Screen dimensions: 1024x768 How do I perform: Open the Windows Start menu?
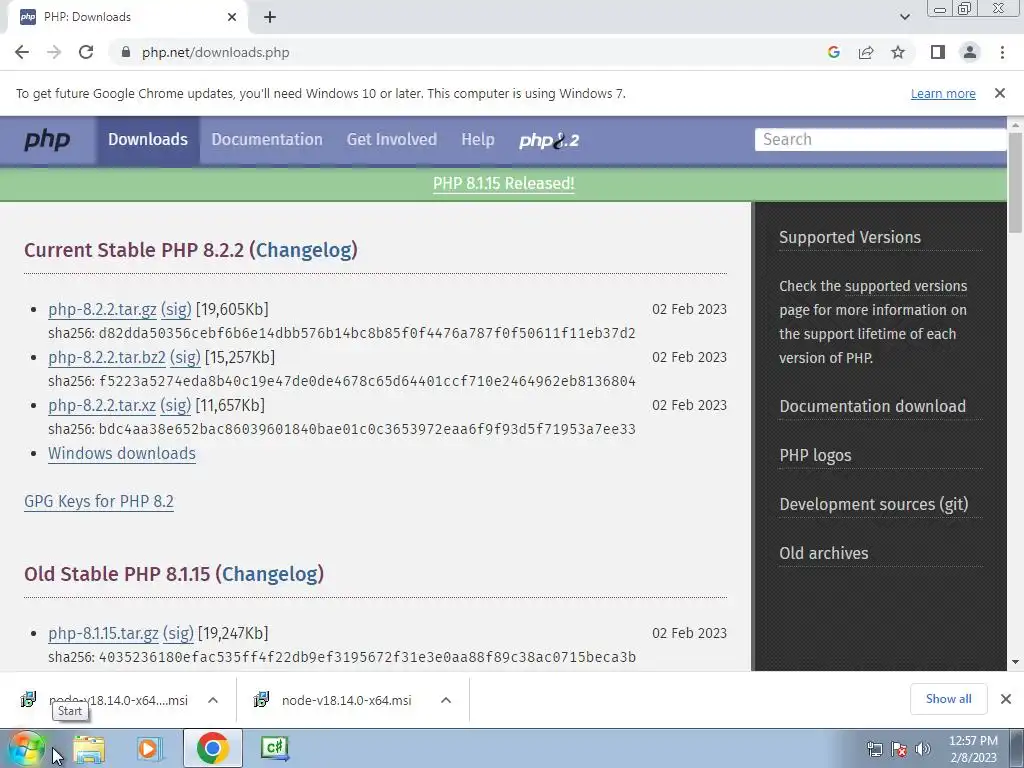pyautogui.click(x=27, y=748)
